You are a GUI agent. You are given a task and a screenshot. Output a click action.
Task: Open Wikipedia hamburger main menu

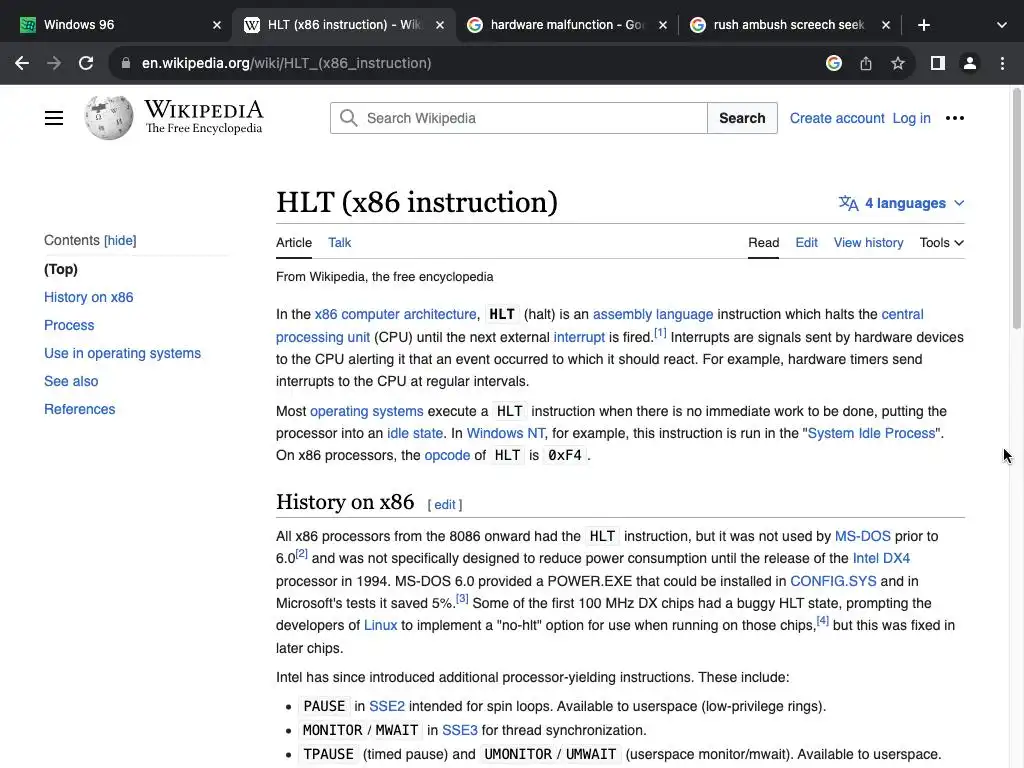(54, 118)
